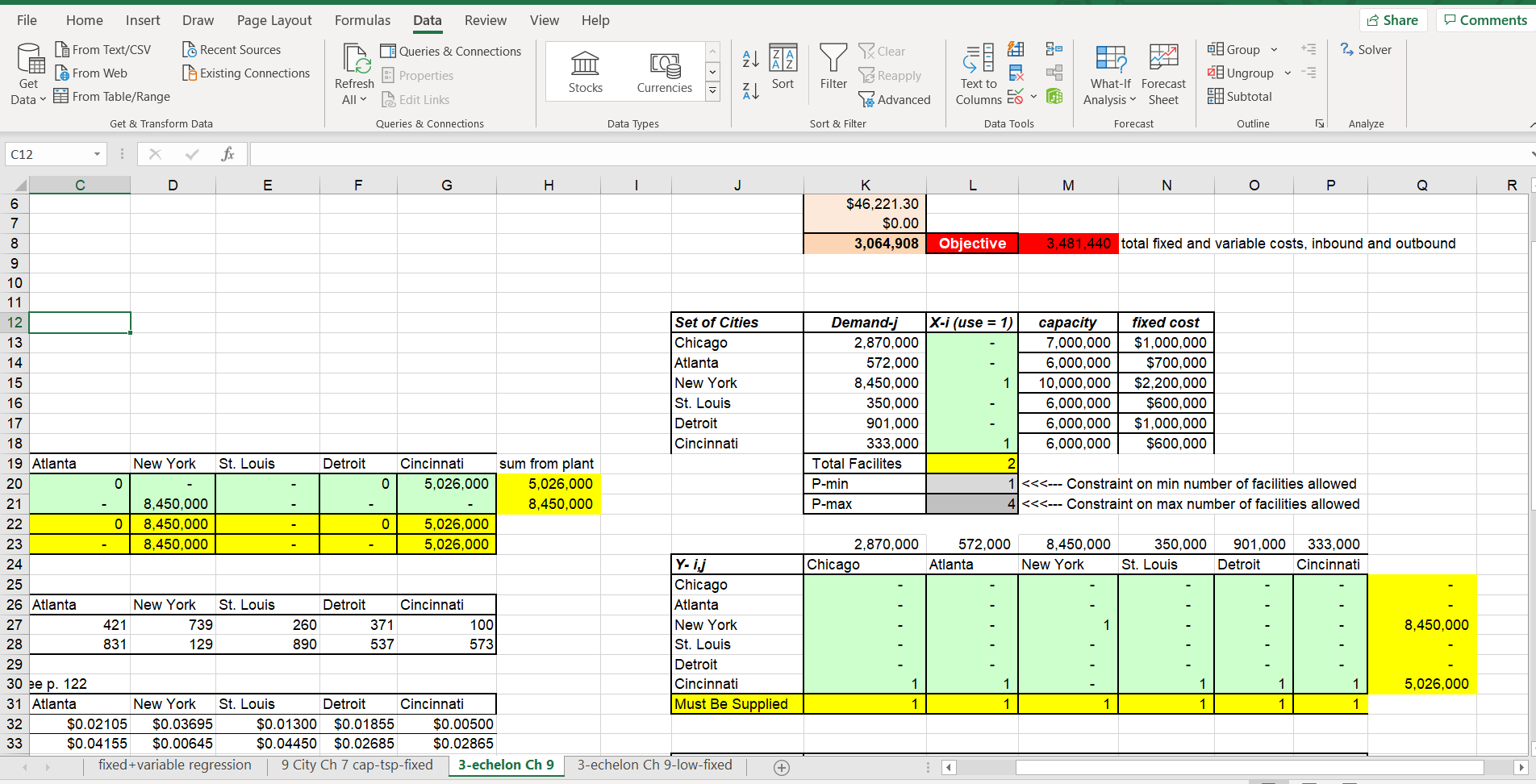Click the Share button
Viewport: 1536px width, 784px height.
click(1393, 20)
